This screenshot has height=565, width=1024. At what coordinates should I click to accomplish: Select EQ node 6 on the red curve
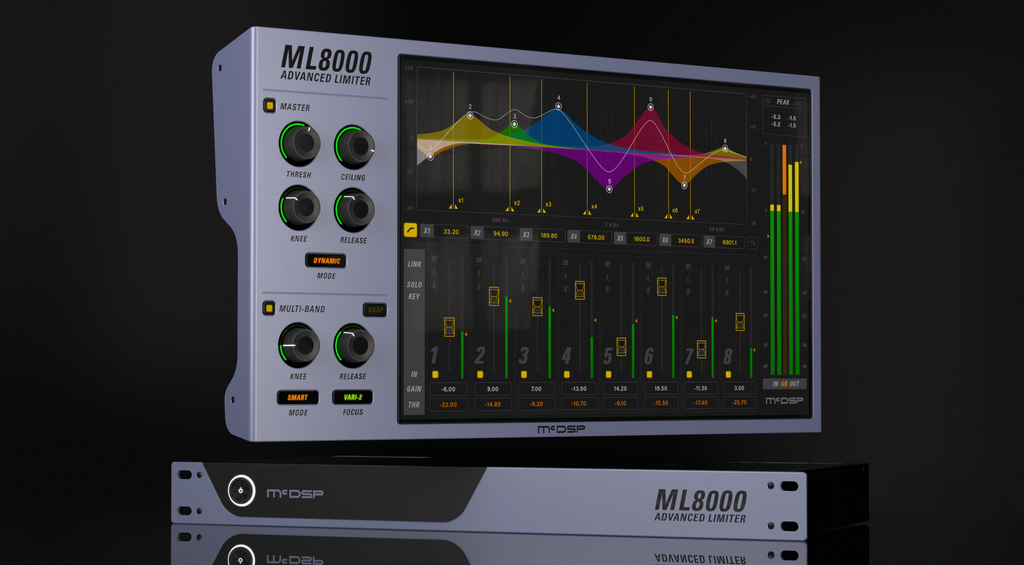[x=651, y=108]
